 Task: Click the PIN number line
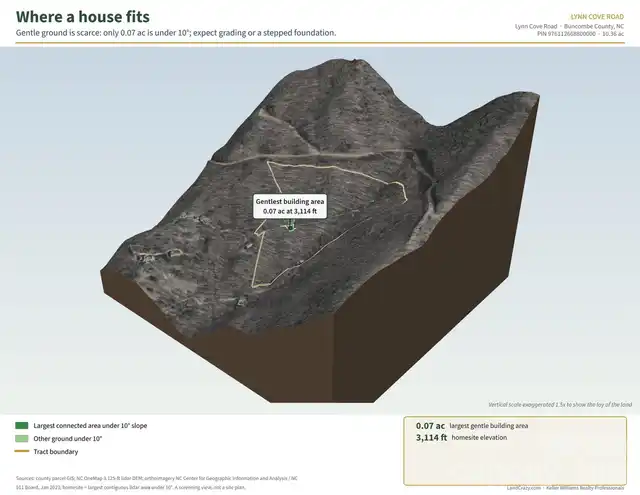pyautogui.click(x=580, y=34)
